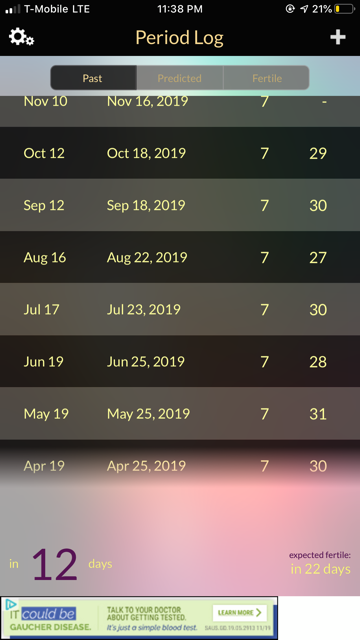Switch to the Predicted tab
The width and height of the screenshot is (360, 640).
click(180, 78)
